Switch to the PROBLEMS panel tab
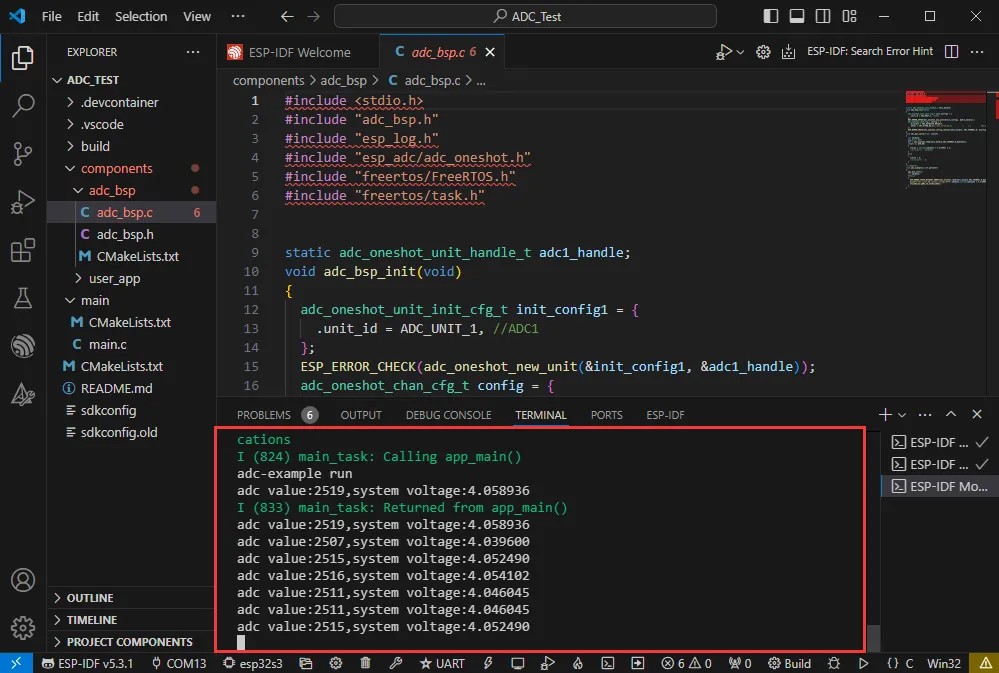The image size is (999, 673). [264, 415]
